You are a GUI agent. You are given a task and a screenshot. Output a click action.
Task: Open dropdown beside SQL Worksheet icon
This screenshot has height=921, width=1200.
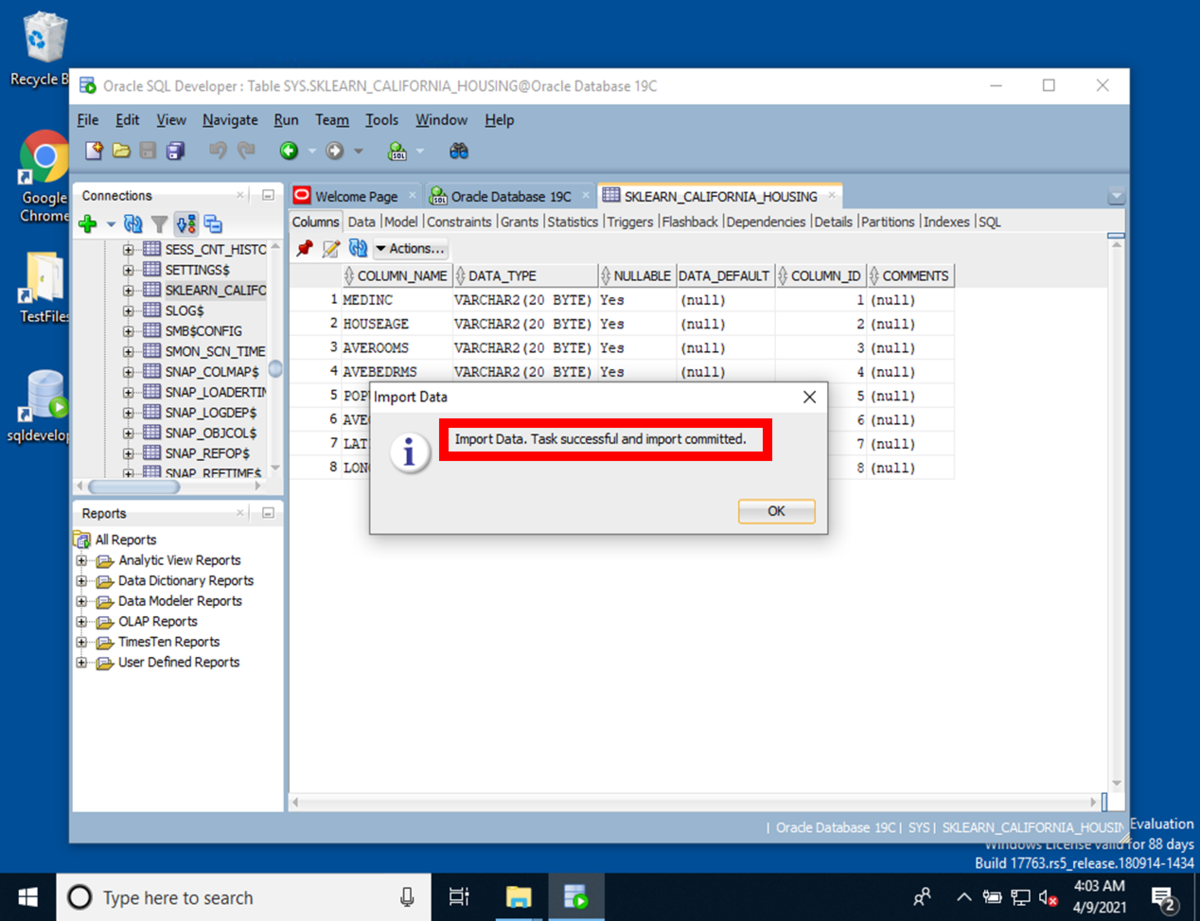pos(420,152)
